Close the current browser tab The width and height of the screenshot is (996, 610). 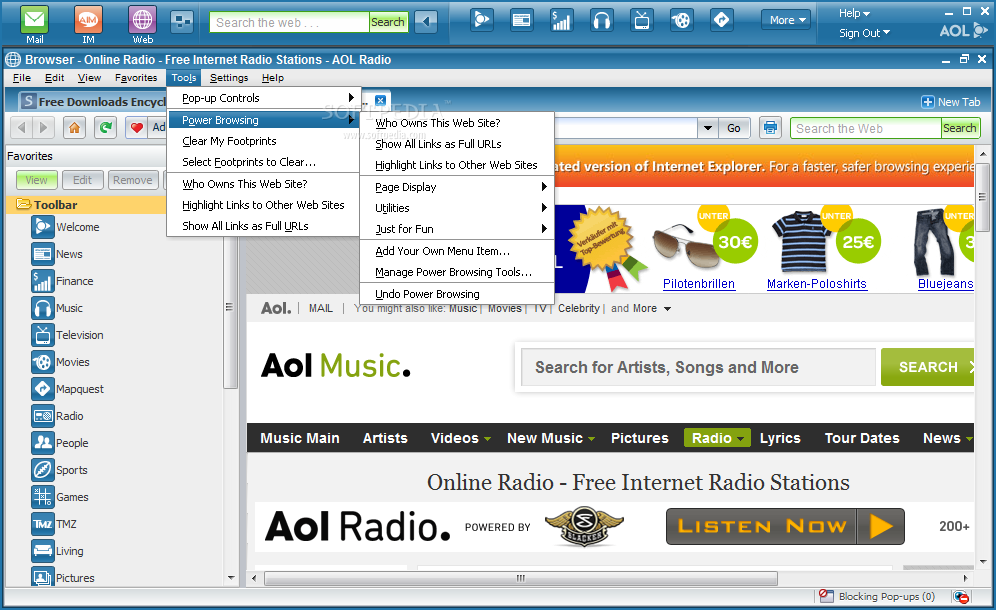[x=380, y=100]
